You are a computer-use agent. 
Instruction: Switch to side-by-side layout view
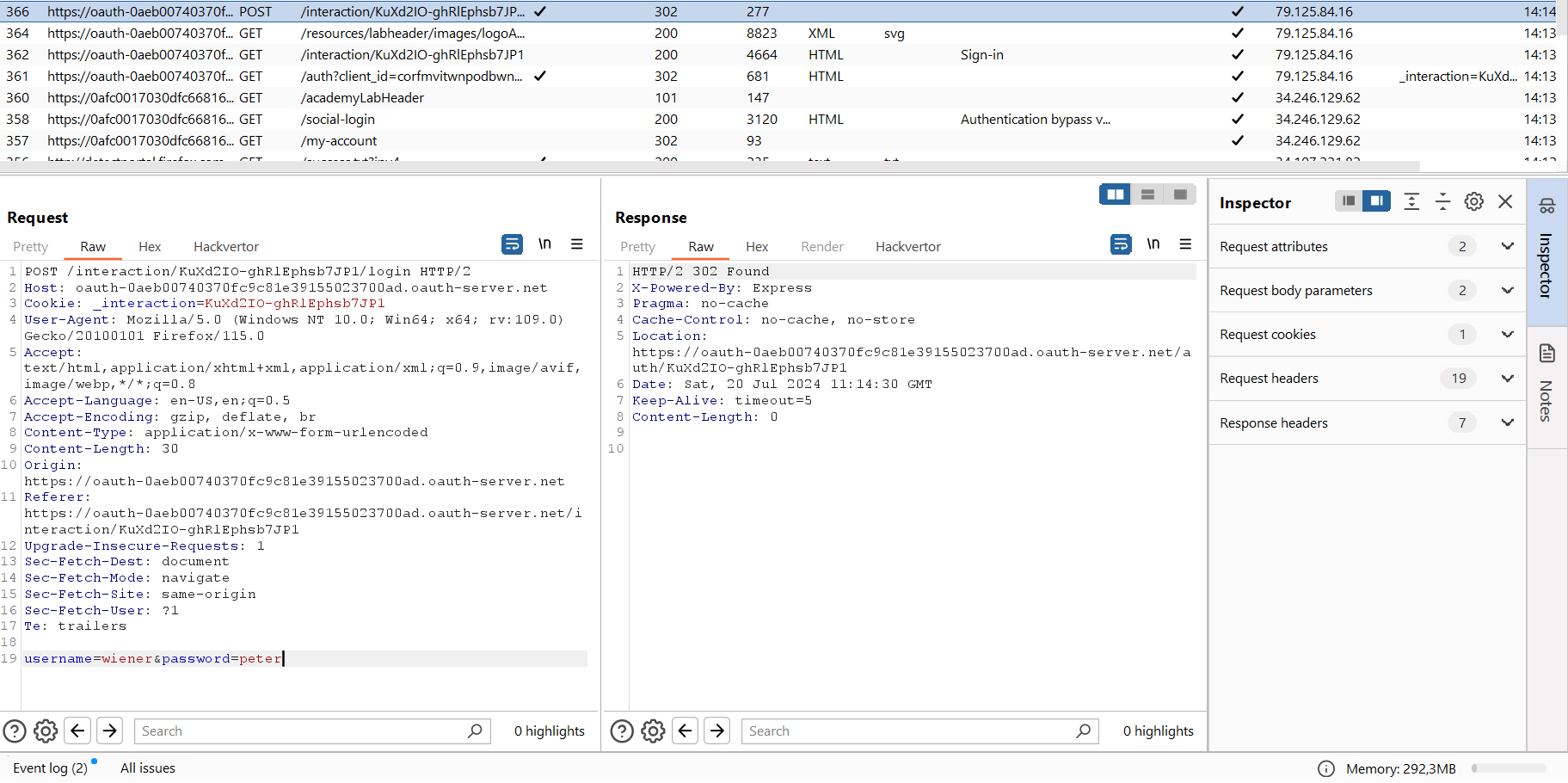pyautogui.click(x=1116, y=194)
